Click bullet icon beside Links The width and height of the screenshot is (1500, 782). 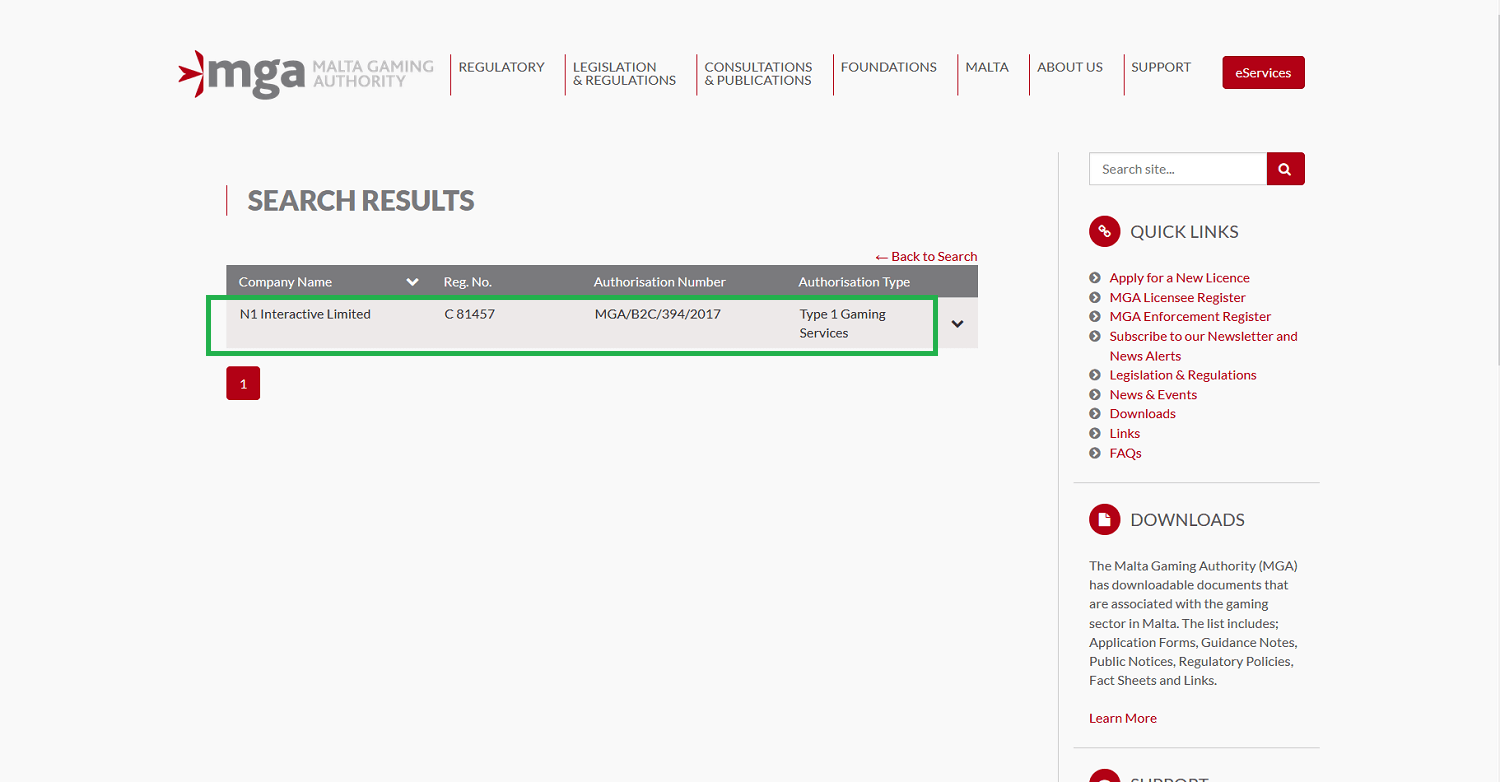point(1095,433)
